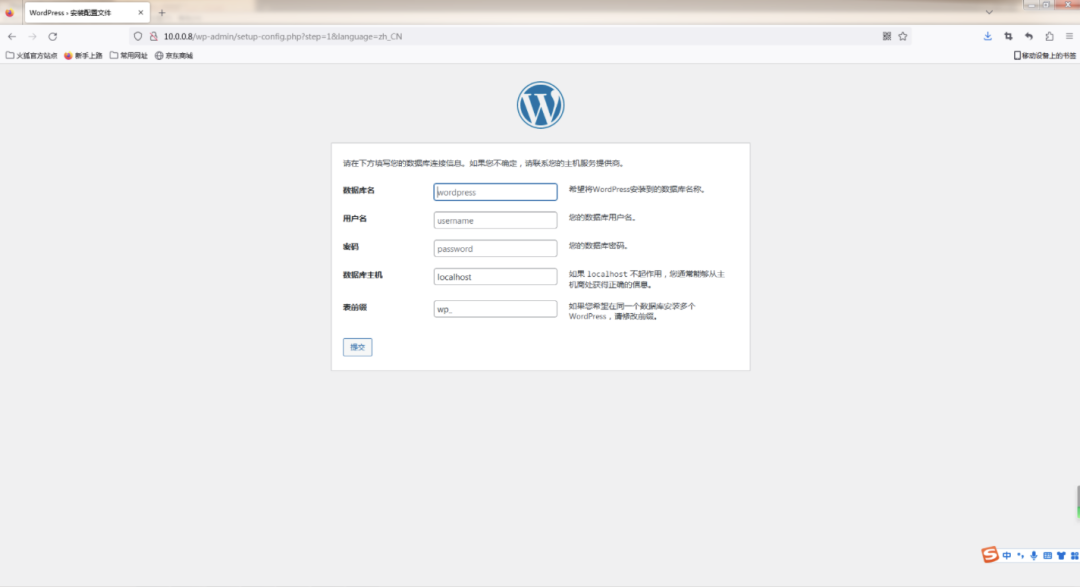Select the WordPress 安装配置文件 tab

coord(78,13)
